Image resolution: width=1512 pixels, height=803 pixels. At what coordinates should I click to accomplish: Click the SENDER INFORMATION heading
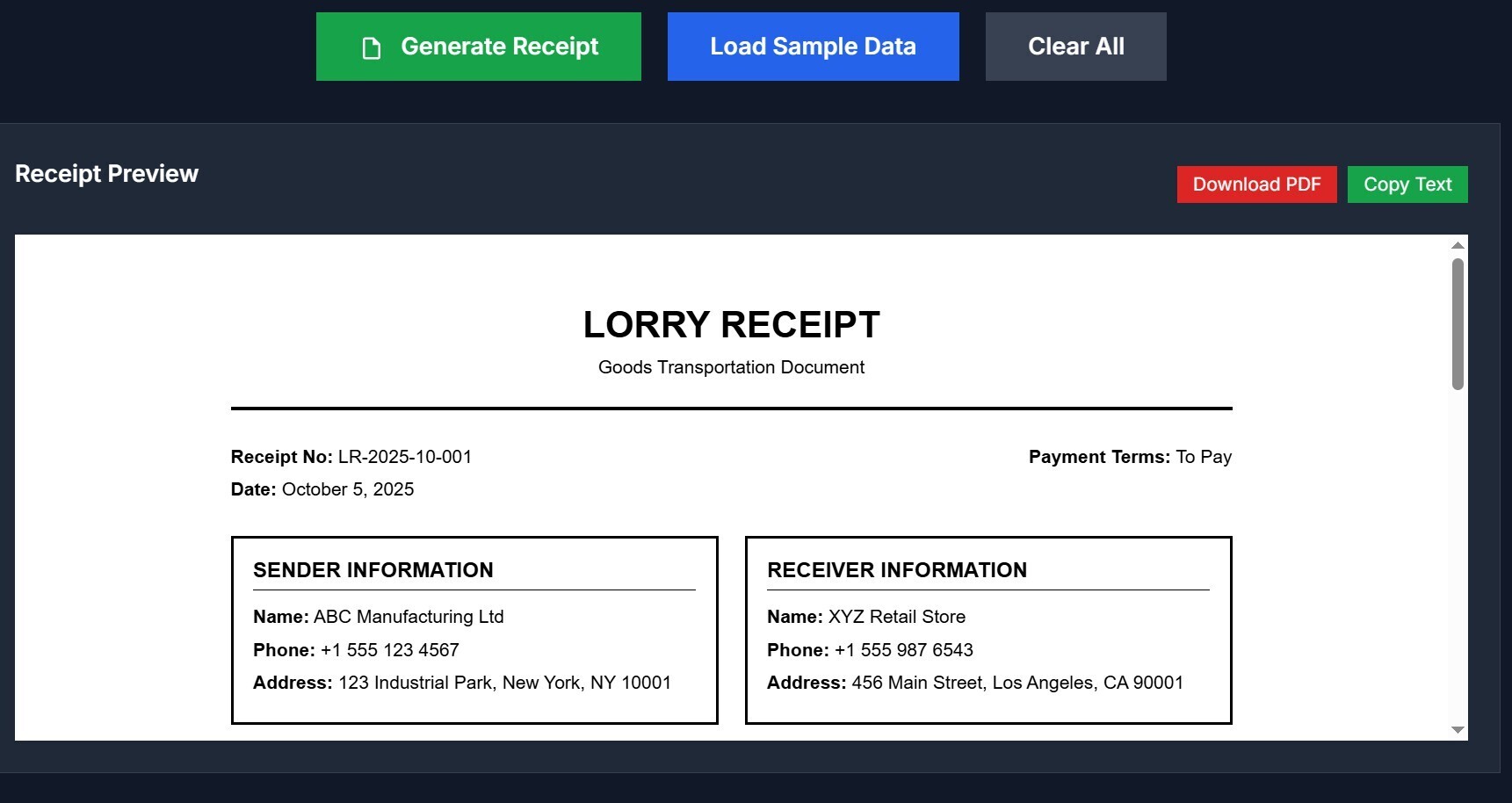pyautogui.click(x=373, y=570)
